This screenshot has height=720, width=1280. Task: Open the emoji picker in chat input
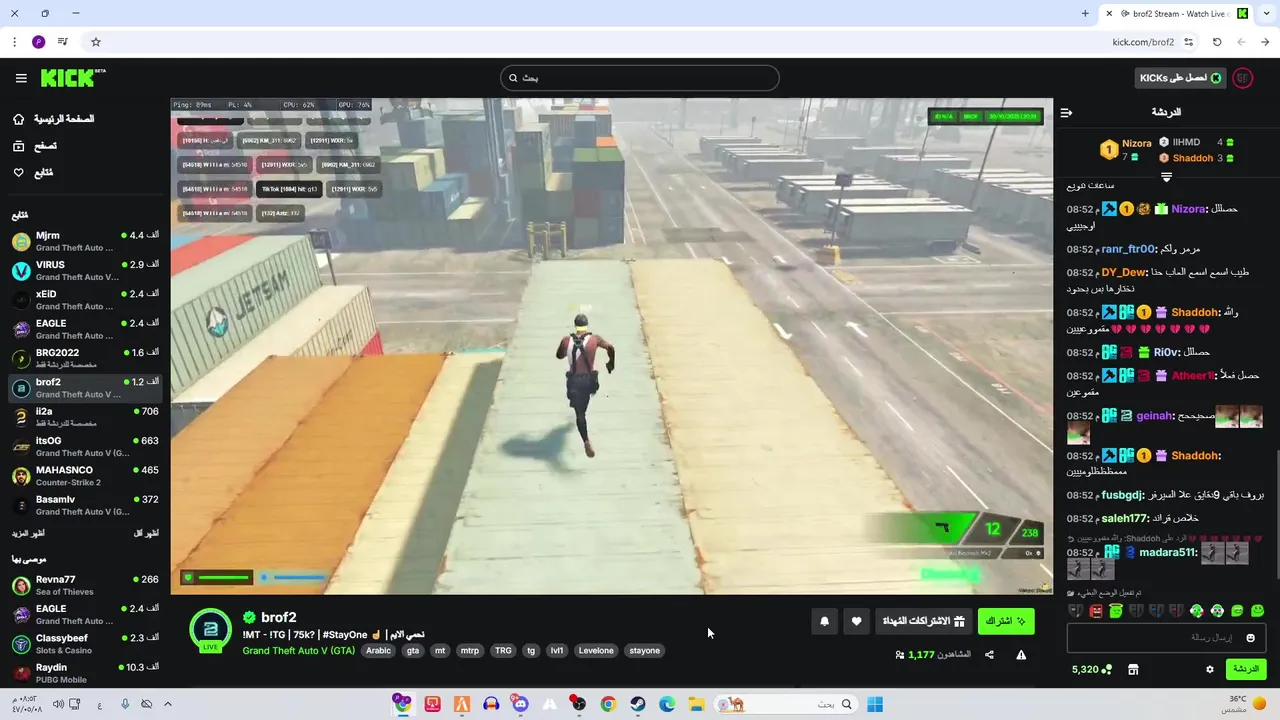(x=1250, y=638)
